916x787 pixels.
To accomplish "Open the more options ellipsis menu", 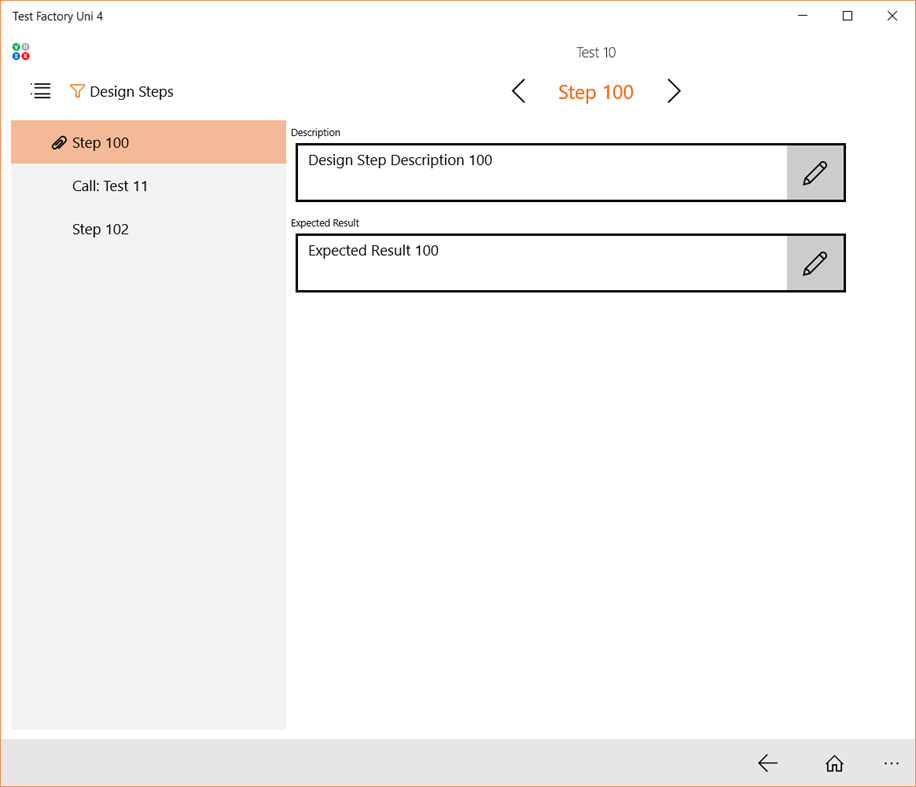I will [891, 763].
